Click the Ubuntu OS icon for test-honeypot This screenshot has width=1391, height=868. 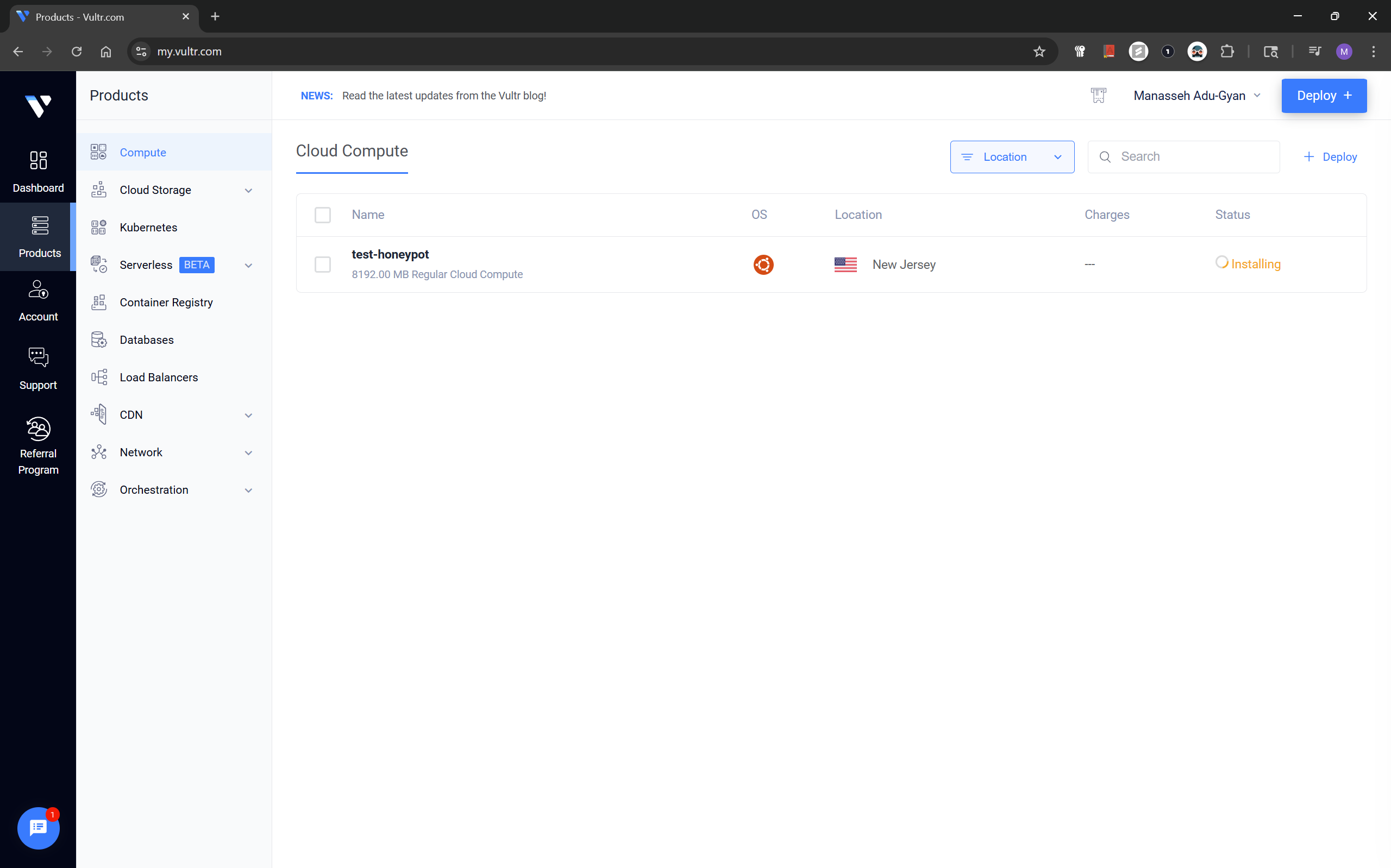pos(763,265)
